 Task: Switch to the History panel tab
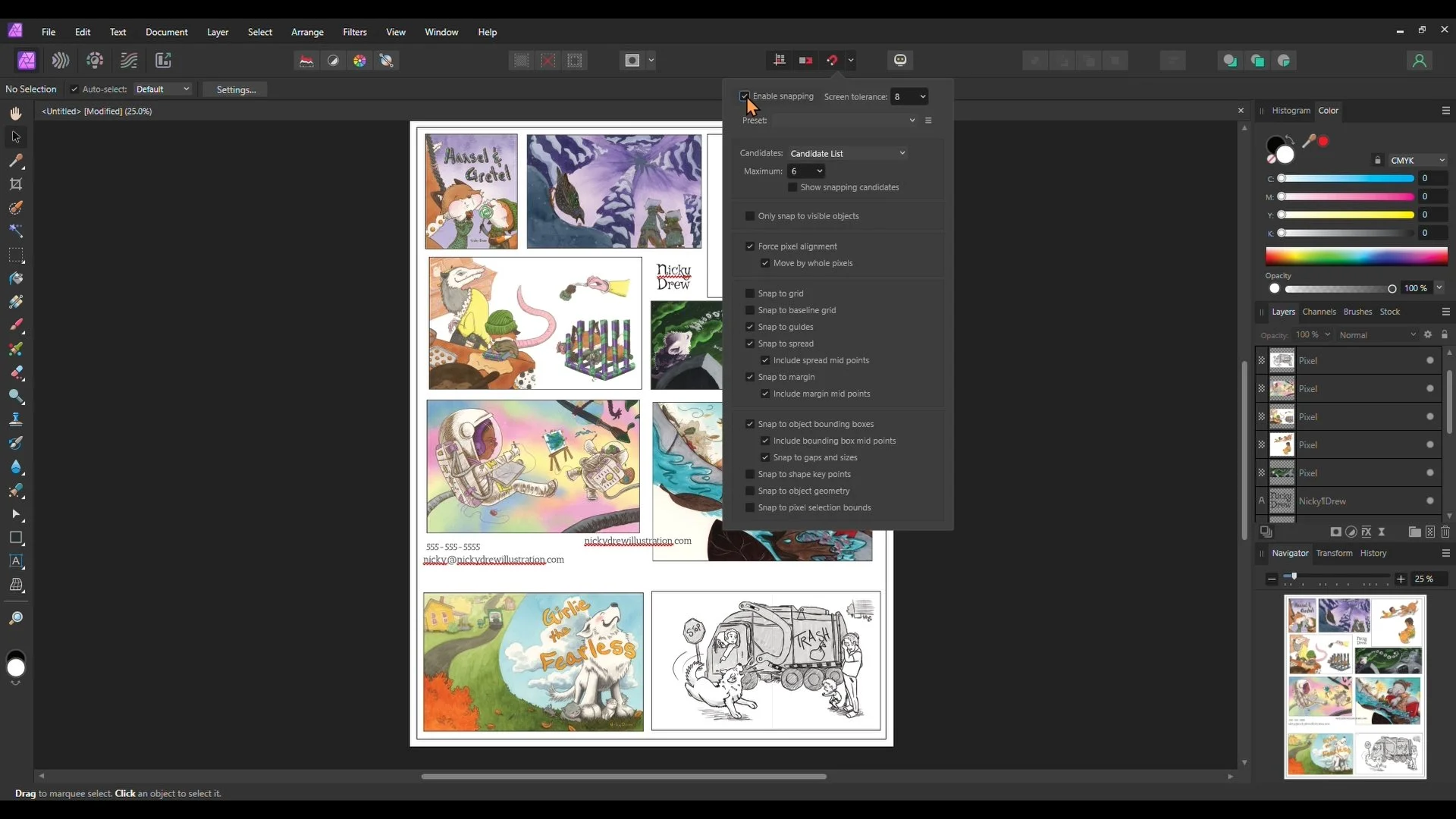[x=1373, y=553]
